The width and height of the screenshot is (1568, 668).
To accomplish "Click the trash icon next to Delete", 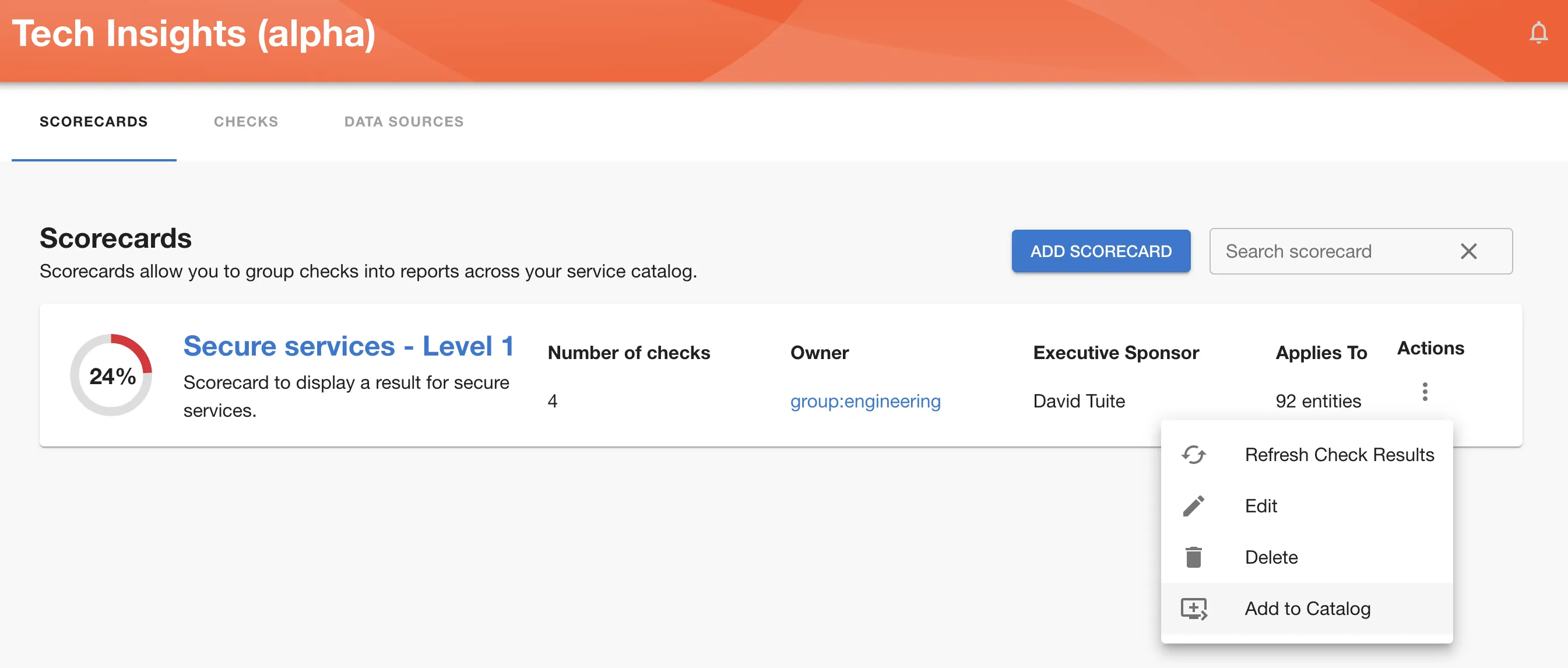I will (1194, 557).
